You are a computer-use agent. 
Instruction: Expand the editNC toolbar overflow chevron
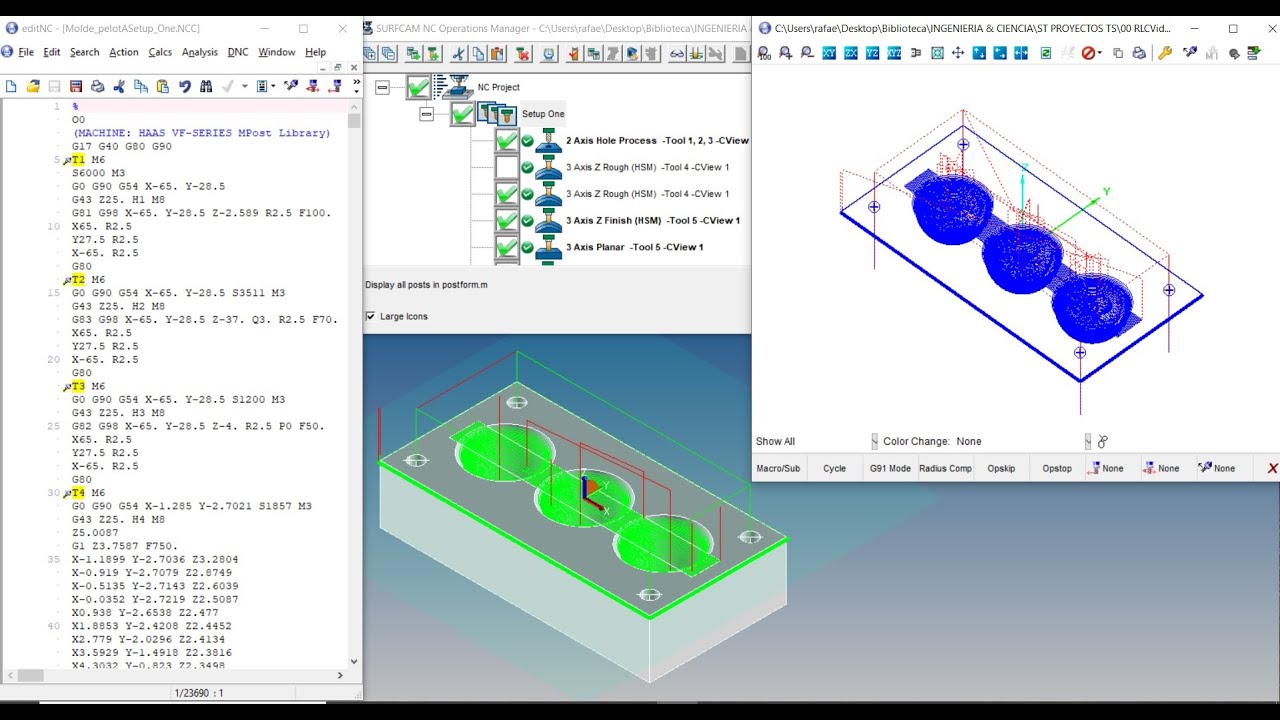click(x=356, y=87)
